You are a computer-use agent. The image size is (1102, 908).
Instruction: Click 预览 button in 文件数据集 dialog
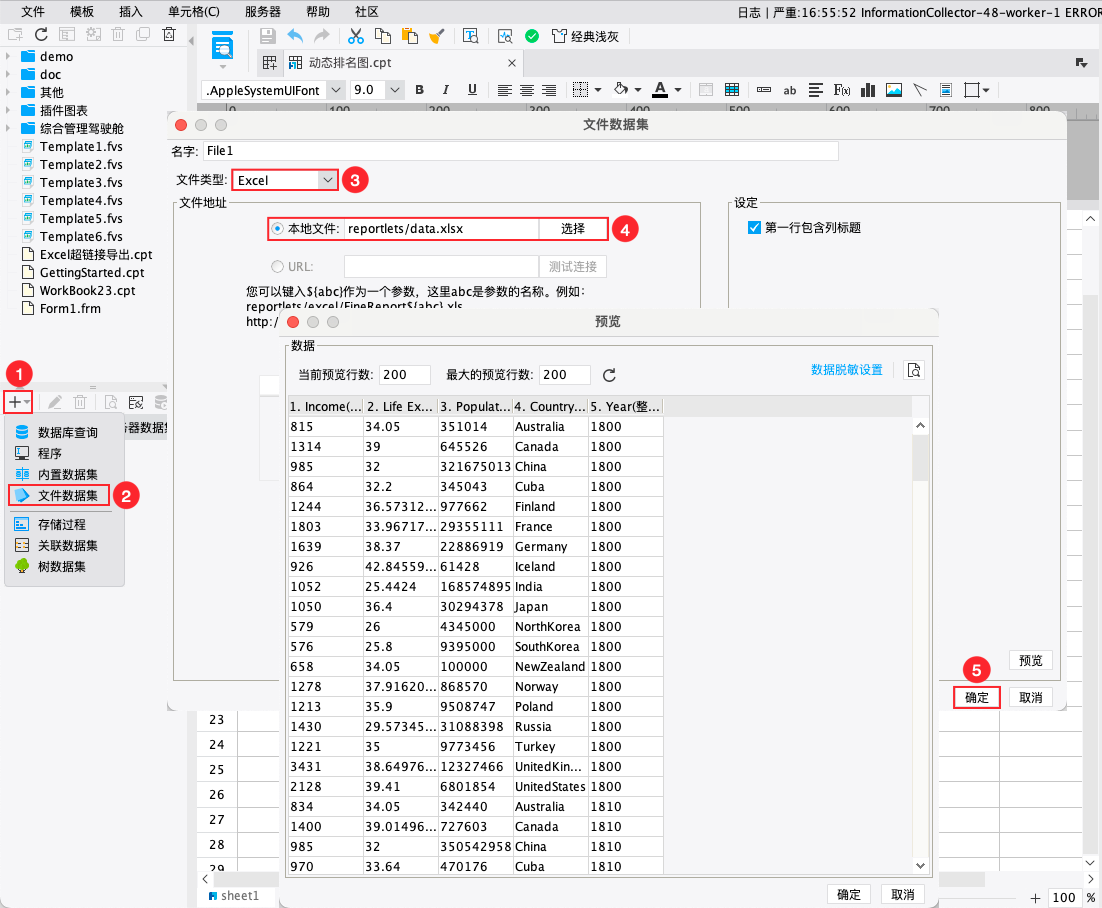pyautogui.click(x=1031, y=661)
